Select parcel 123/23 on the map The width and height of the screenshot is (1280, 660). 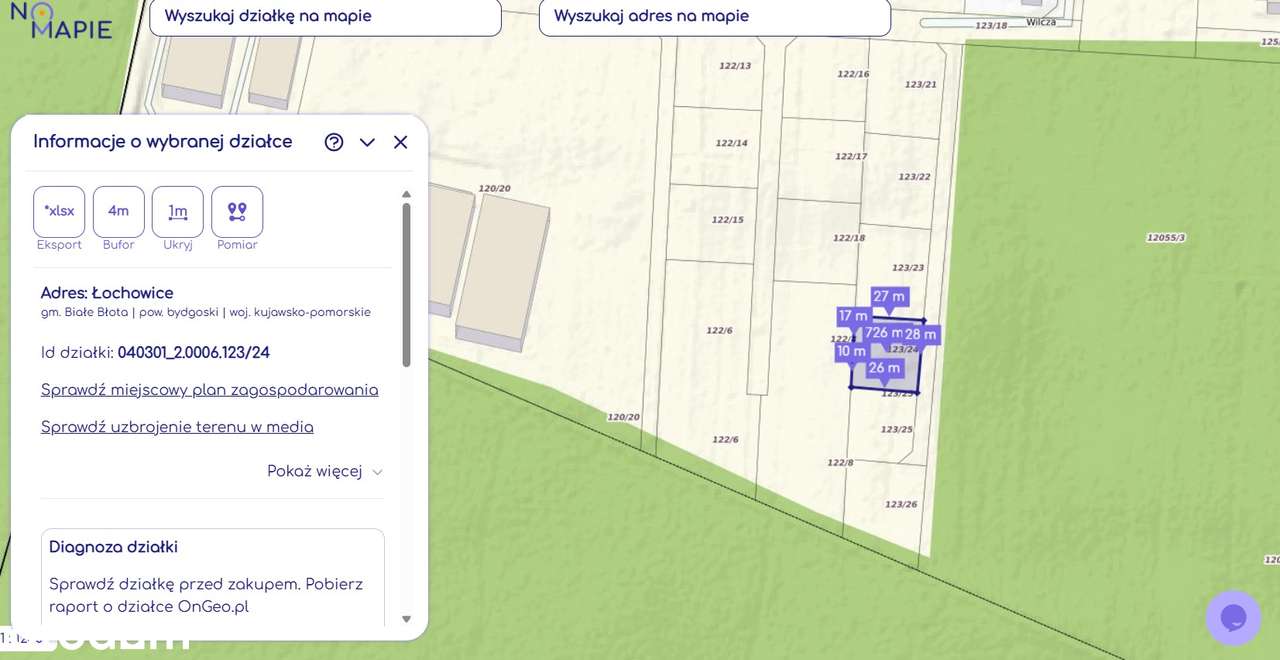click(x=908, y=268)
